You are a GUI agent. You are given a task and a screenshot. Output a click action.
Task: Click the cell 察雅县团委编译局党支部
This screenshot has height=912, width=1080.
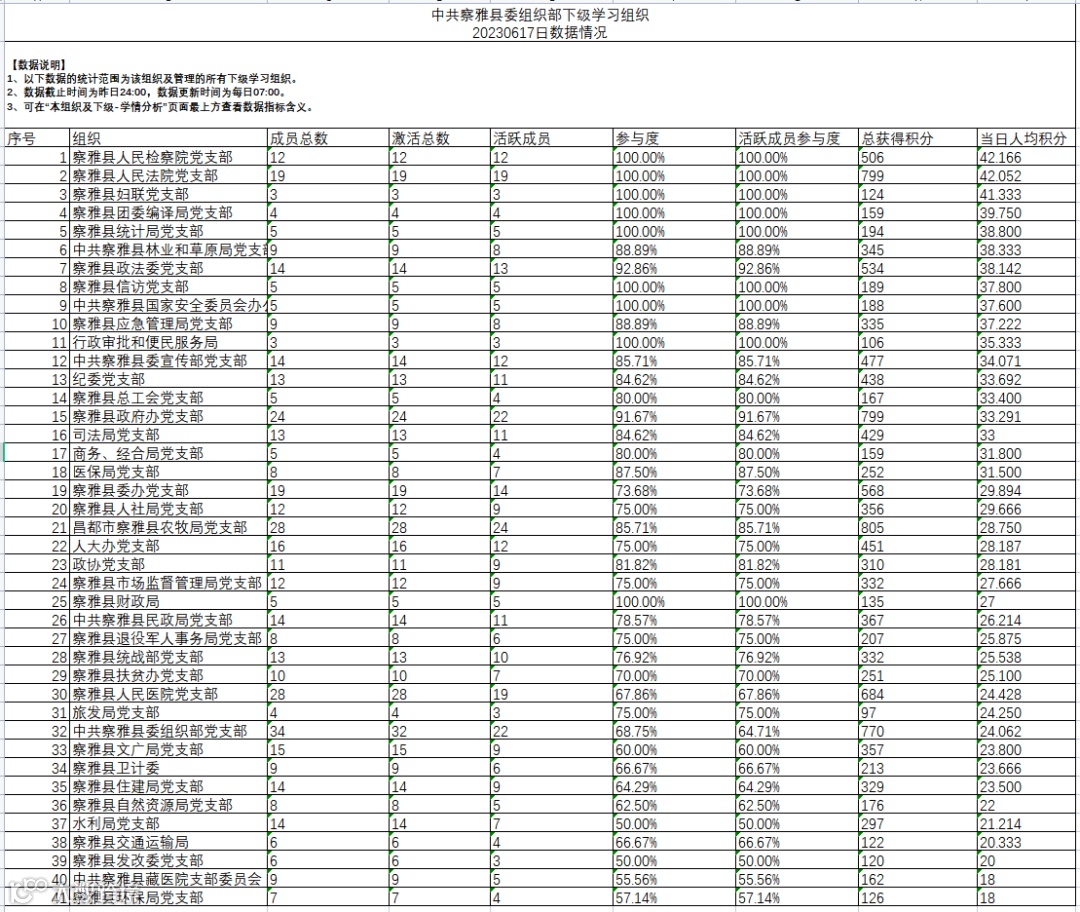click(169, 213)
